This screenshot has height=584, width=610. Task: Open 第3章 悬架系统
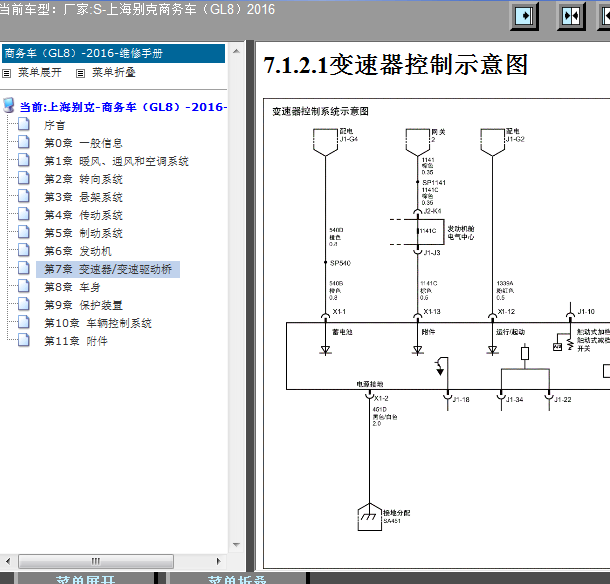pos(83,197)
